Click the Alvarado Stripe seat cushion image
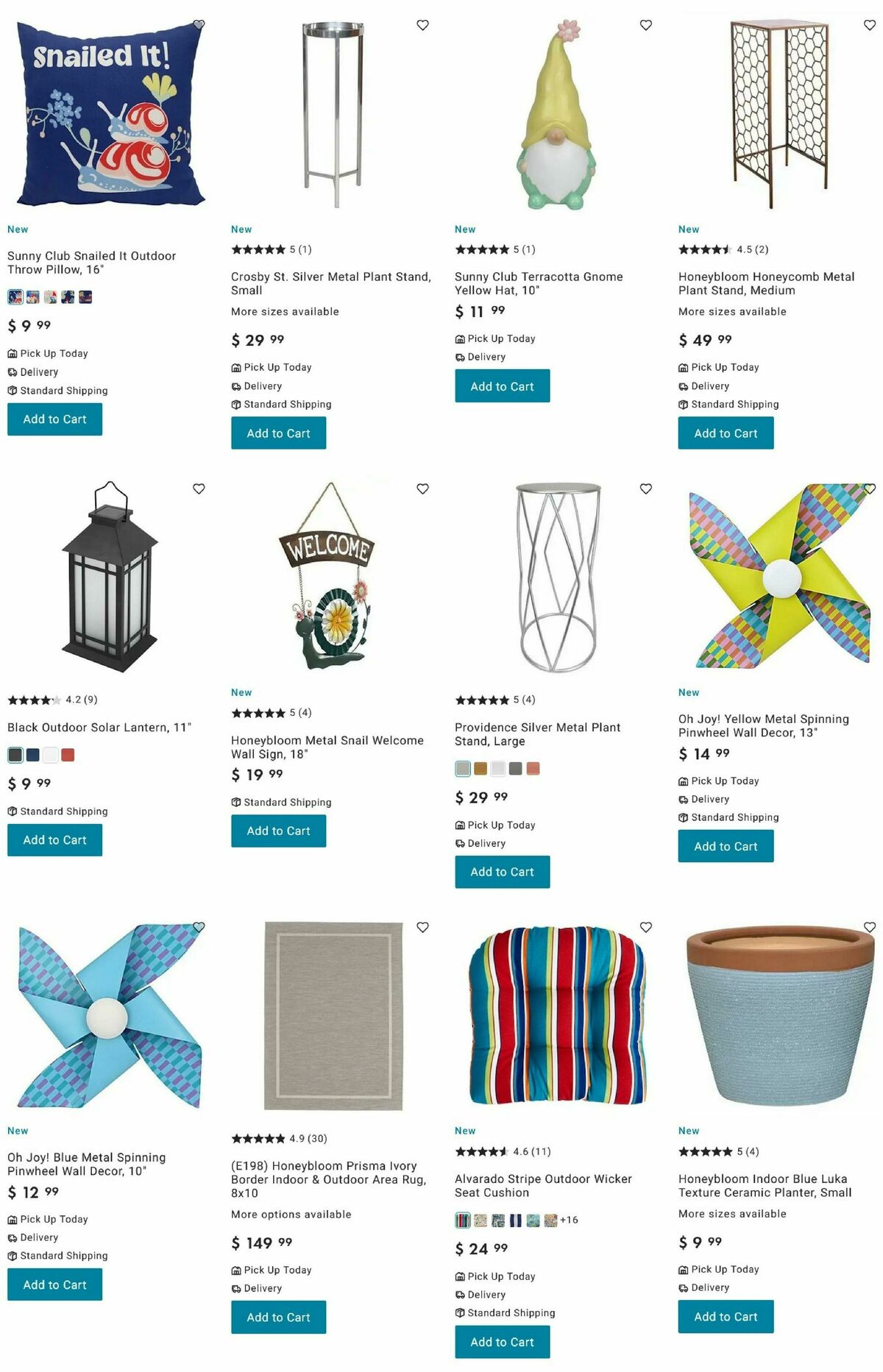 pos(557,1015)
